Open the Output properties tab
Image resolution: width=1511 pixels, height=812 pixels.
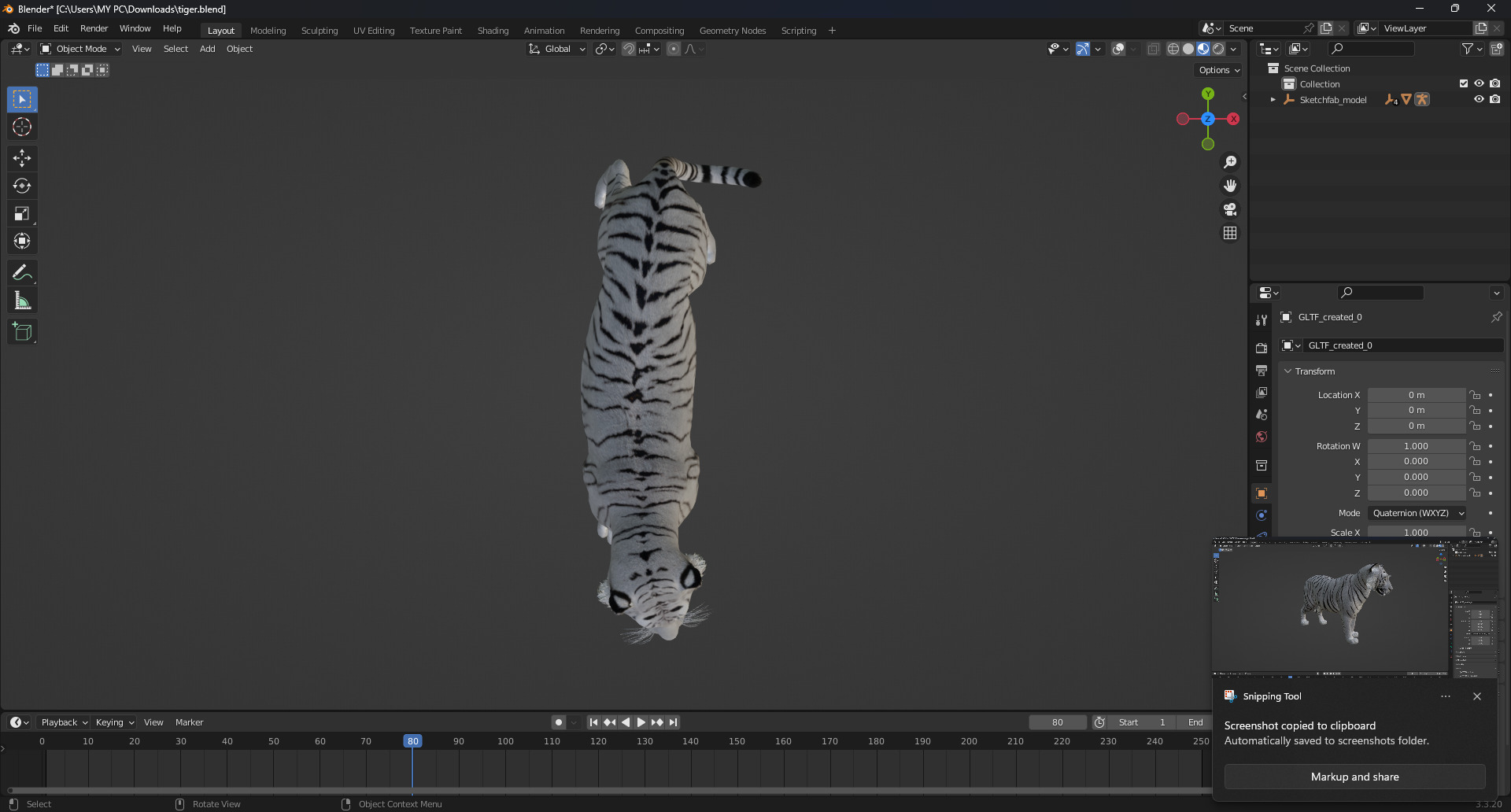1262,370
